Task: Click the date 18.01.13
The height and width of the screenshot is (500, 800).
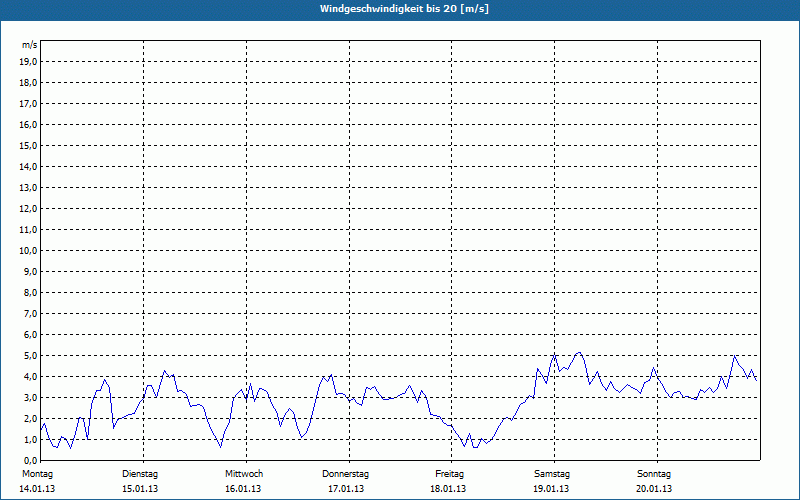Action: click(448, 489)
